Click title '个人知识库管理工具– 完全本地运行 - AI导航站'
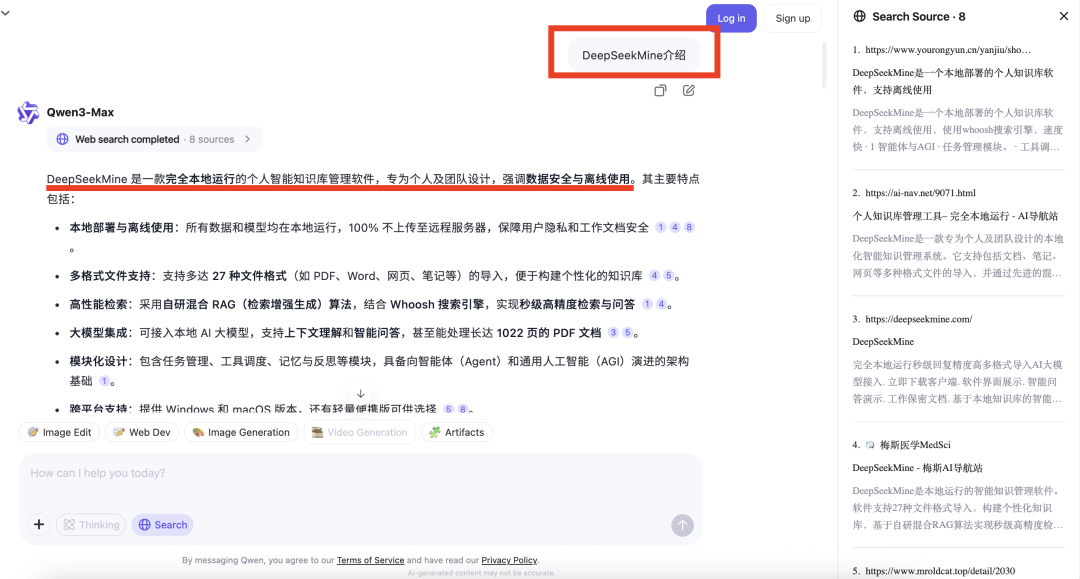Image resolution: width=1080 pixels, height=579 pixels. [x=955, y=215]
